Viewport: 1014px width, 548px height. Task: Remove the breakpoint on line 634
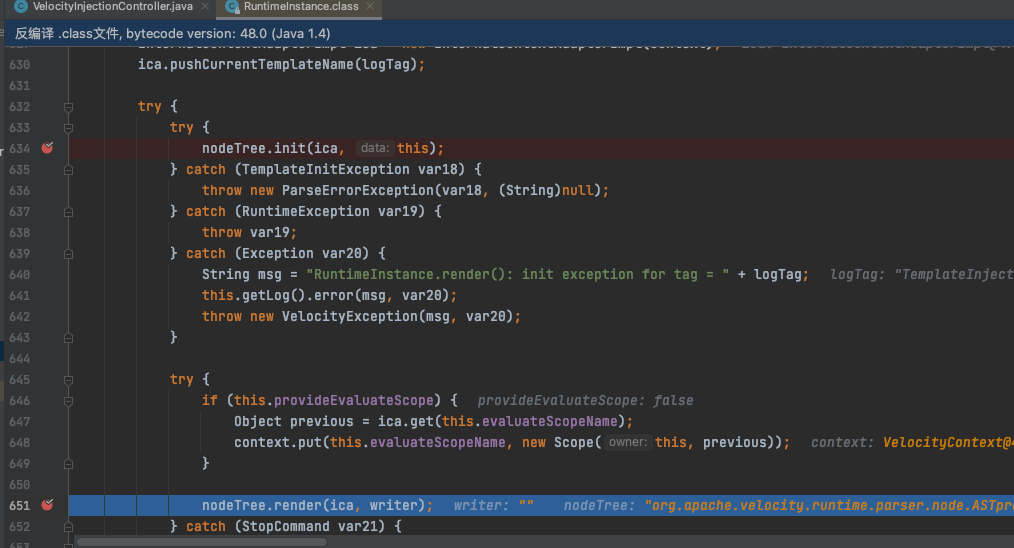[x=47, y=148]
